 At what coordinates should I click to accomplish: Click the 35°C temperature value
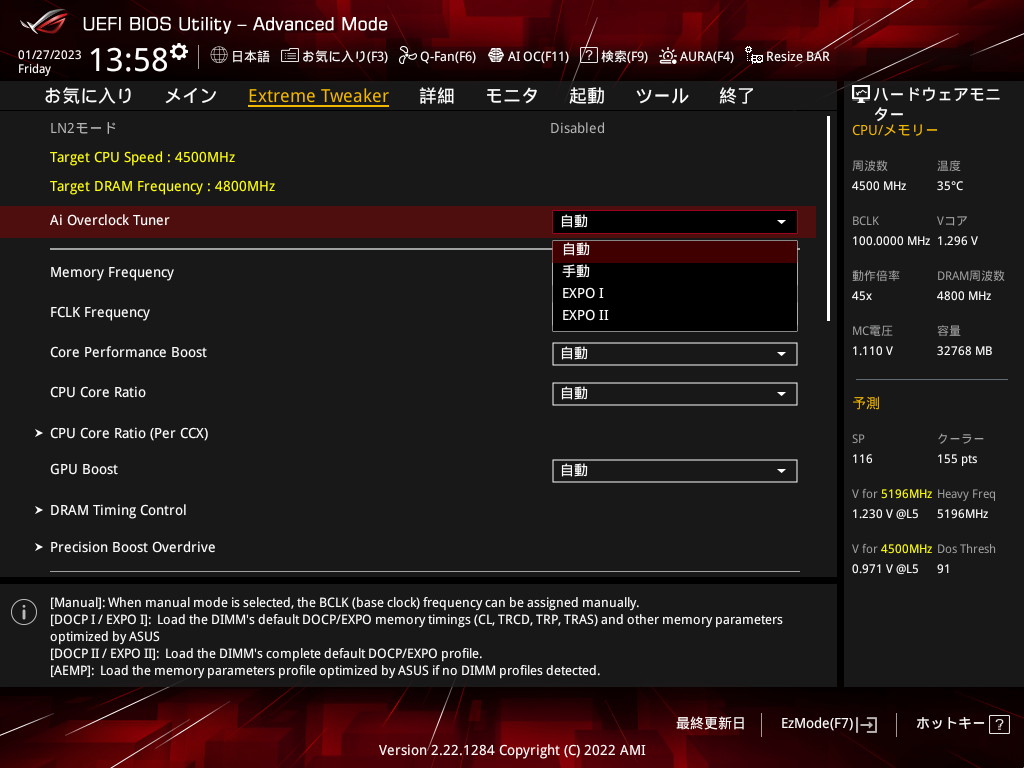950,186
